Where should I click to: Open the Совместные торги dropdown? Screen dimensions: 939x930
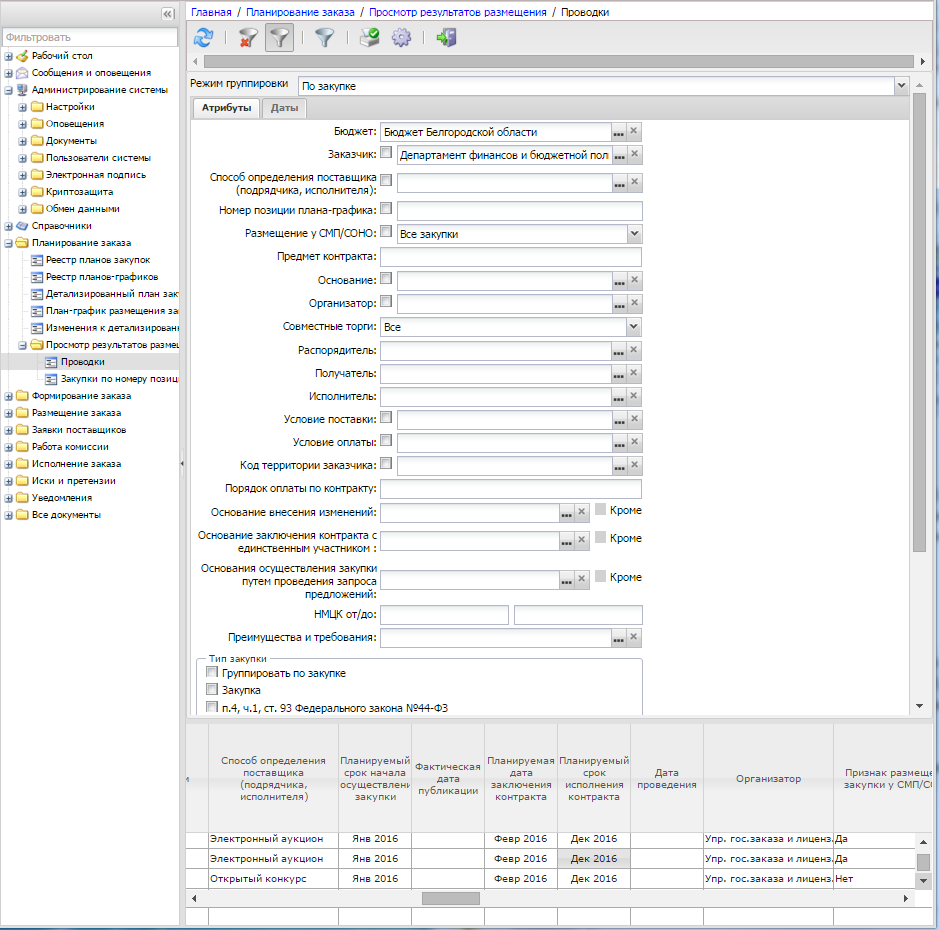pyautogui.click(x=634, y=327)
